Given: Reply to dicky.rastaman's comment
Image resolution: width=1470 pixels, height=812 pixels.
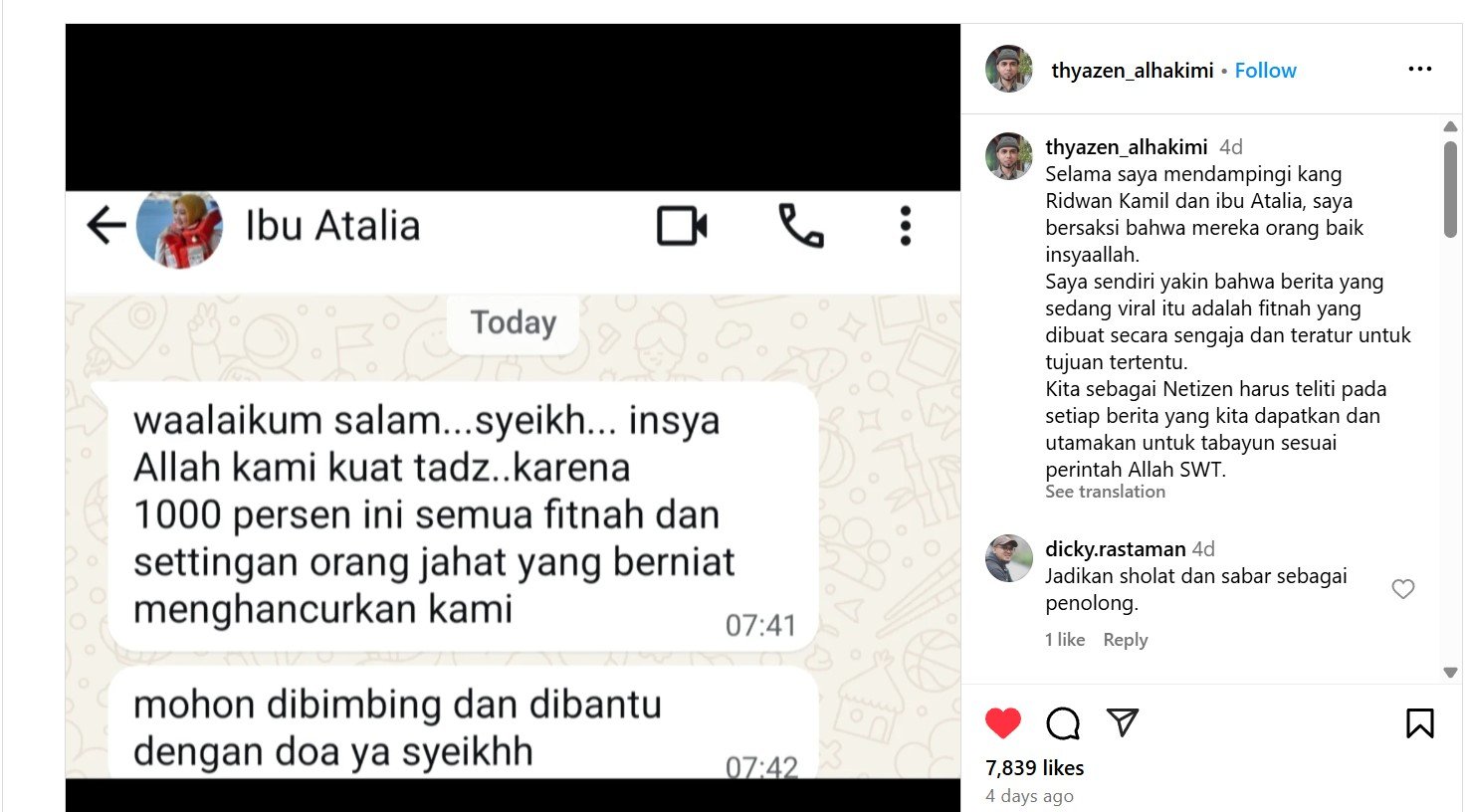Looking at the screenshot, I should coord(1125,640).
